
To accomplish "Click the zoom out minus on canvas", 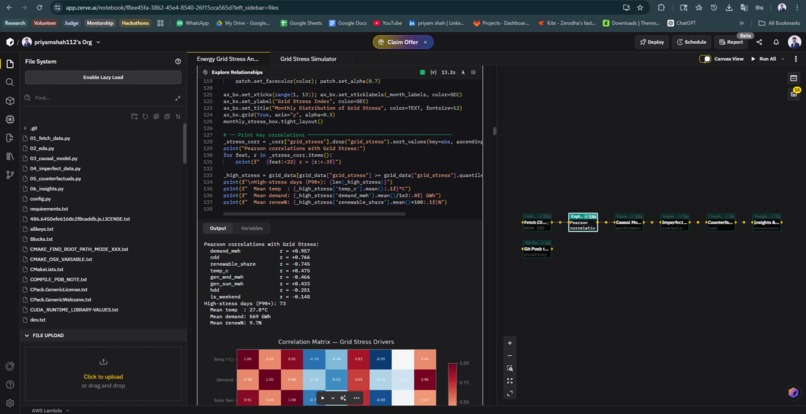I will point(509,356).
